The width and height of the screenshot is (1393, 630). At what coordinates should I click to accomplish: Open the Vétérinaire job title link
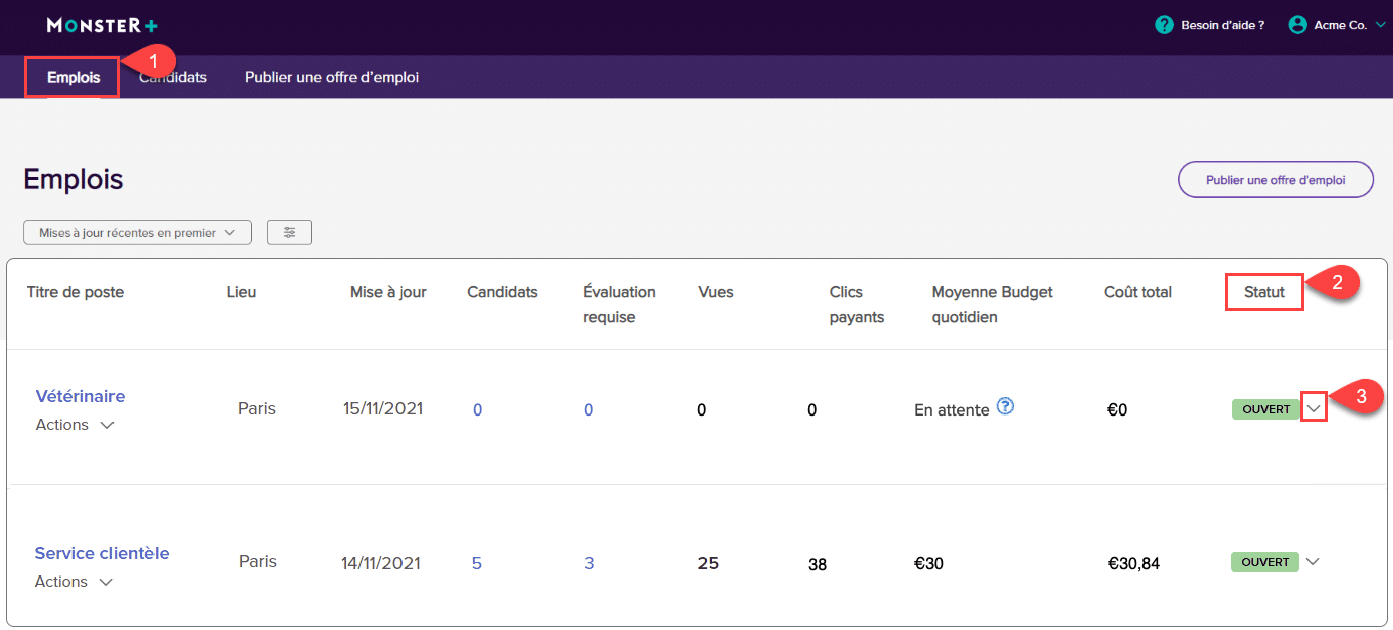[80, 396]
